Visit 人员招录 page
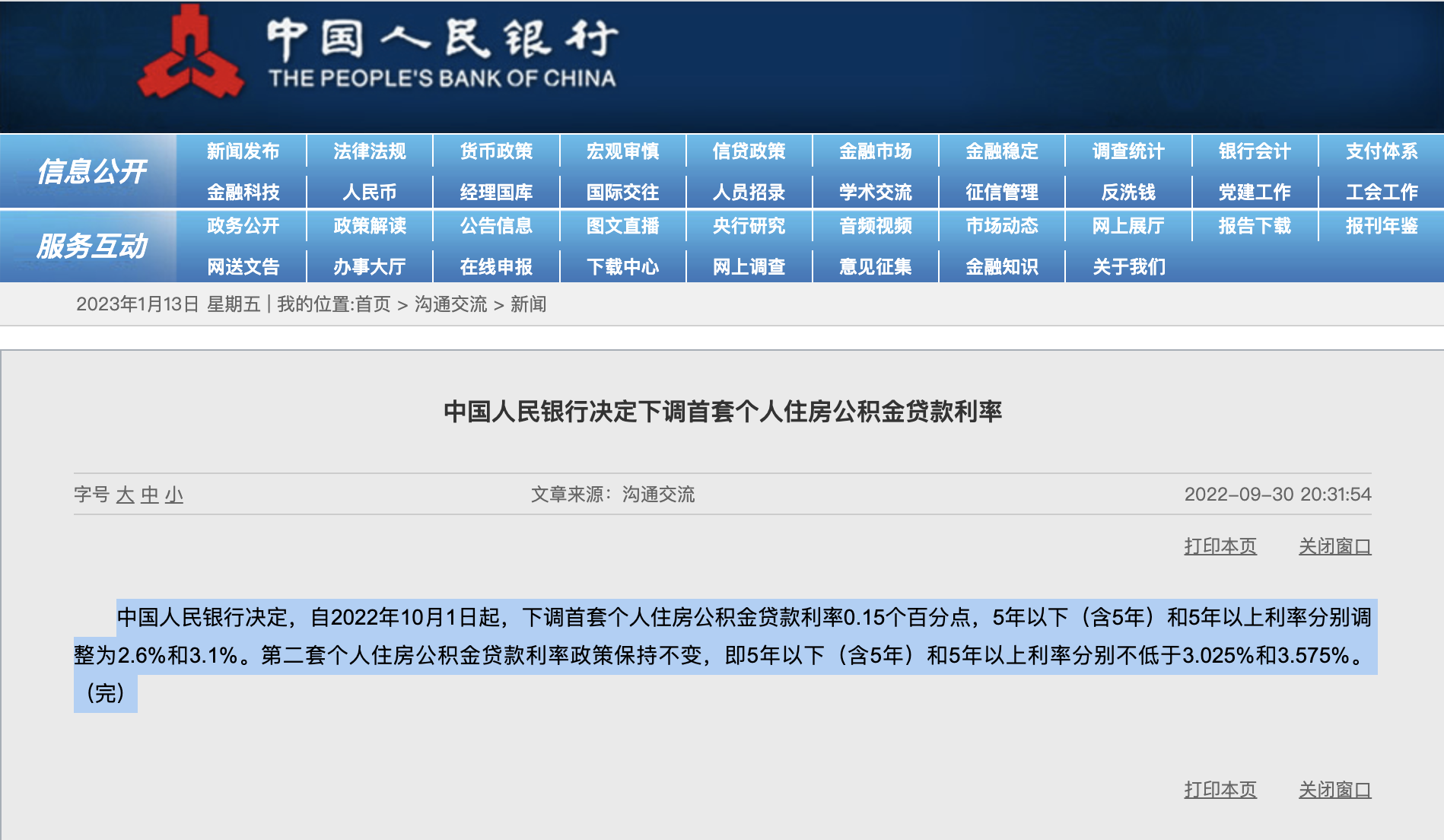The width and height of the screenshot is (1444, 840). click(749, 192)
